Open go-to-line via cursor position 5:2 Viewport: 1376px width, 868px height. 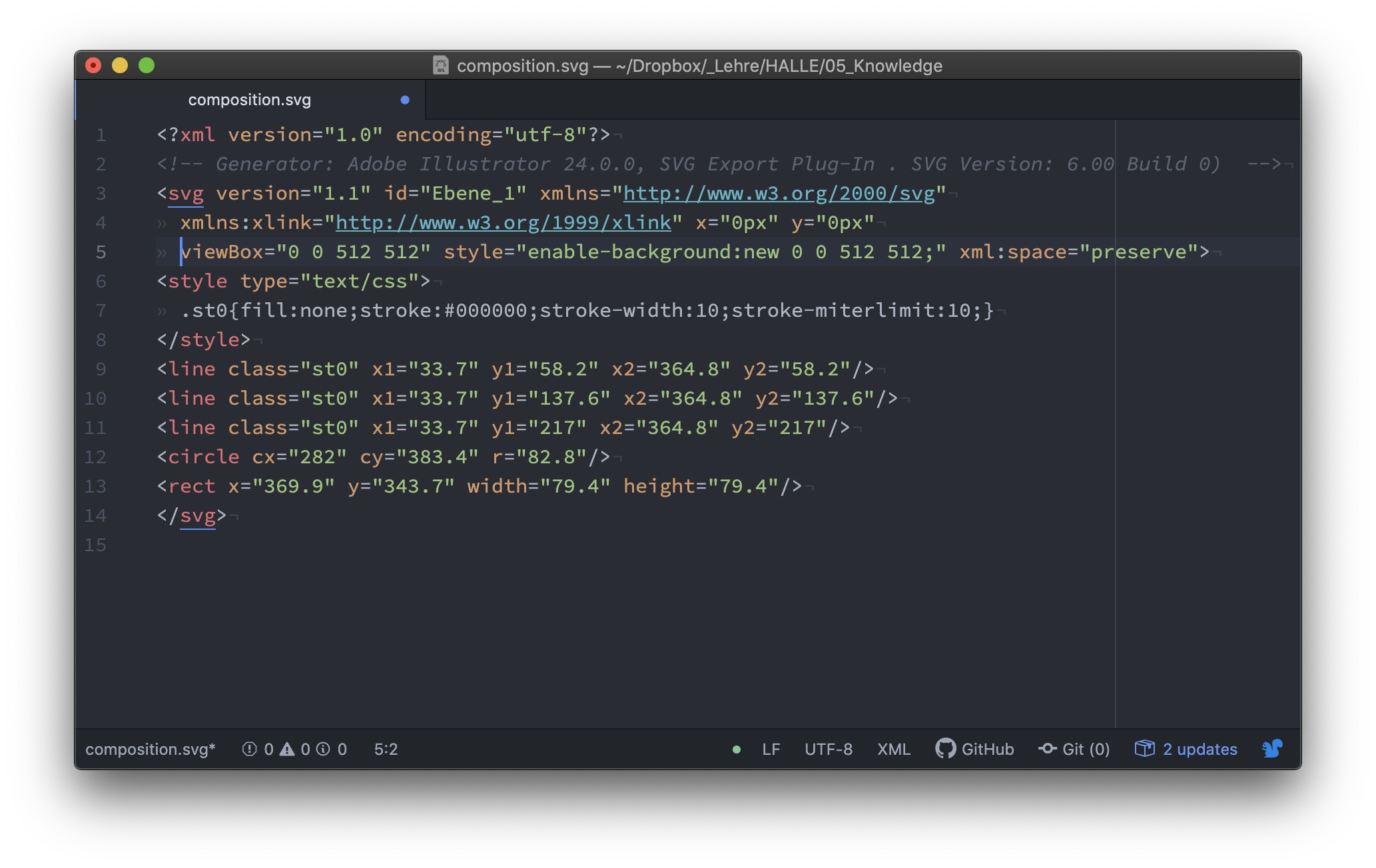[x=386, y=749]
